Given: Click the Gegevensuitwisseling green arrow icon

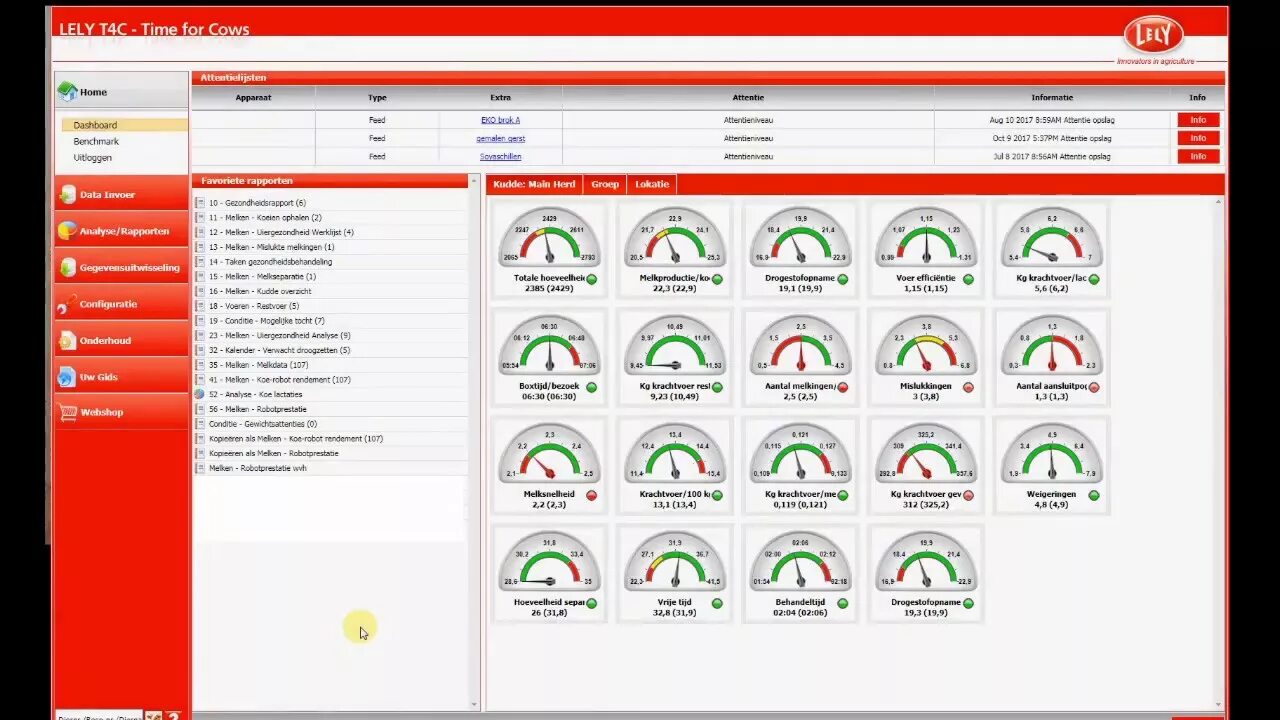Looking at the screenshot, I should pos(67,267).
